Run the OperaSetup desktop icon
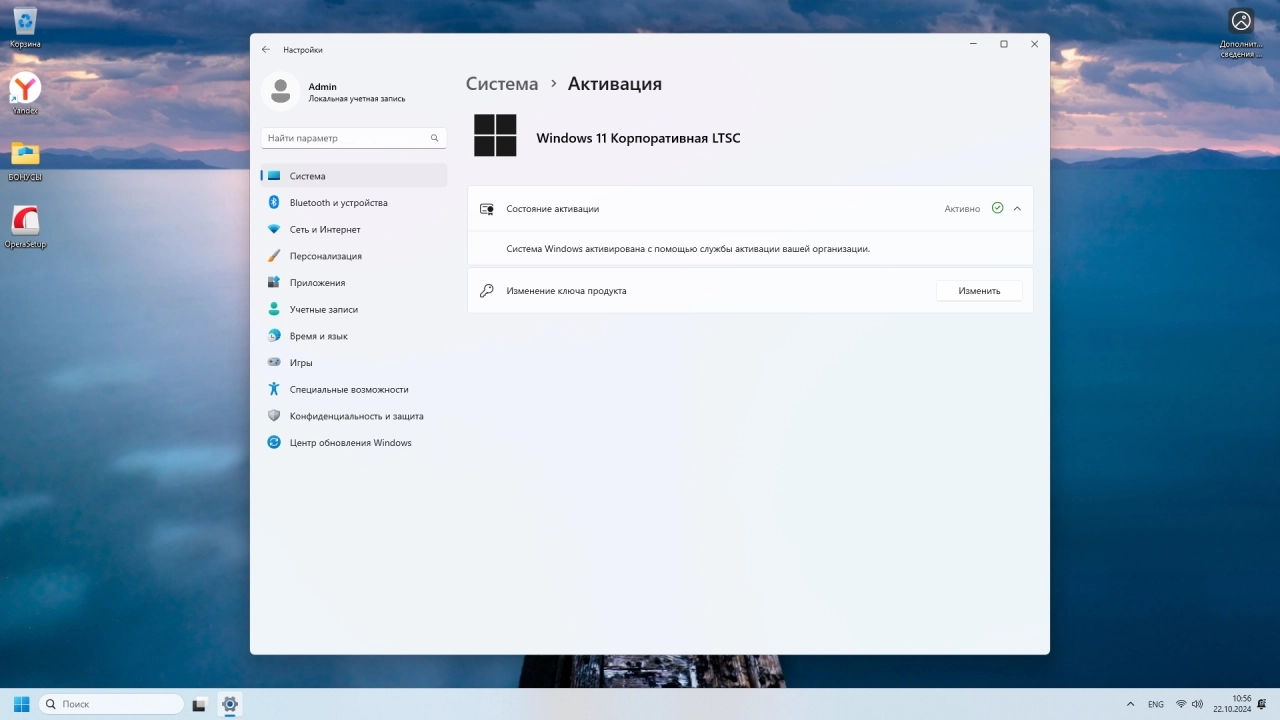1280x720 pixels. [25, 226]
